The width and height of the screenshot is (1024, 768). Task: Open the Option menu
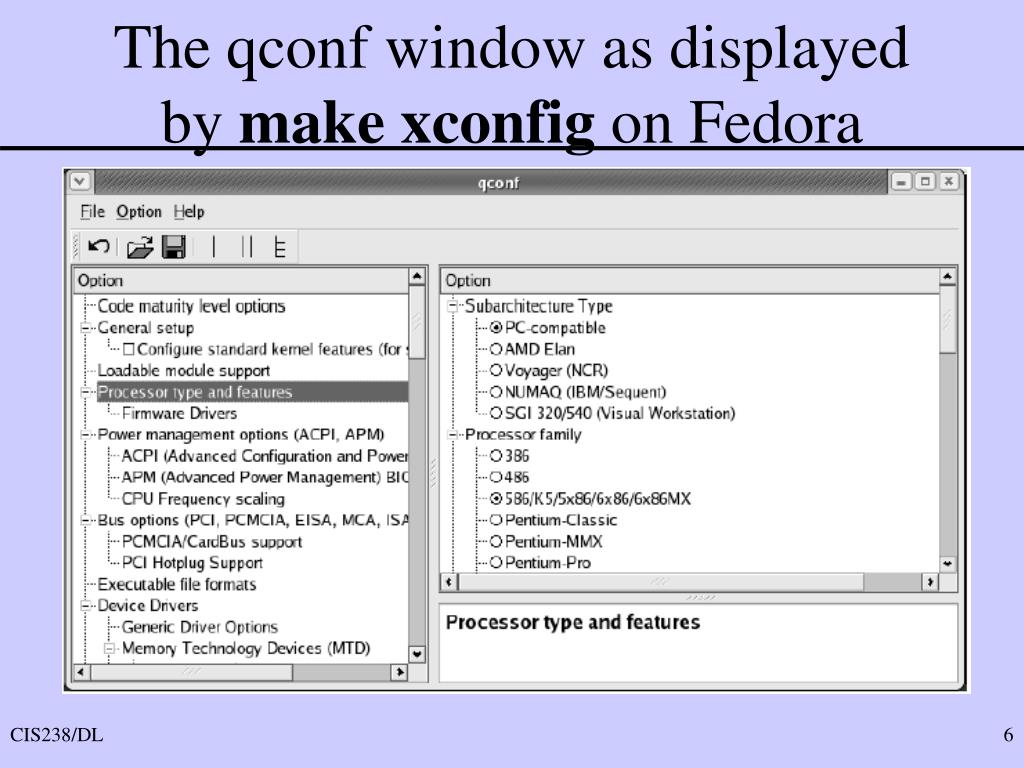[138, 212]
